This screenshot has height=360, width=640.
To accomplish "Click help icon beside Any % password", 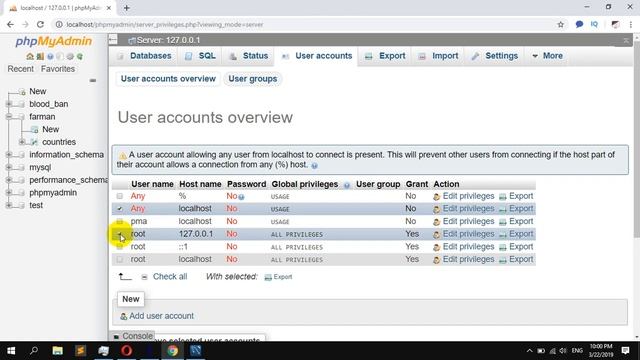I will pos(242,197).
